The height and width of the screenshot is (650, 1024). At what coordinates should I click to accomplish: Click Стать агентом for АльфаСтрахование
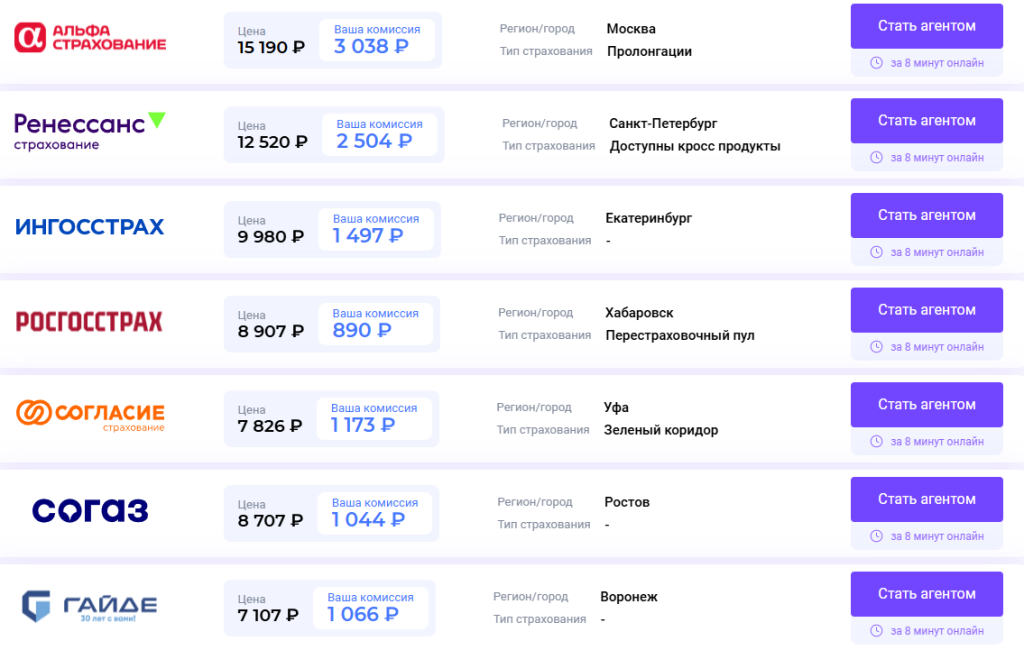(x=926, y=26)
